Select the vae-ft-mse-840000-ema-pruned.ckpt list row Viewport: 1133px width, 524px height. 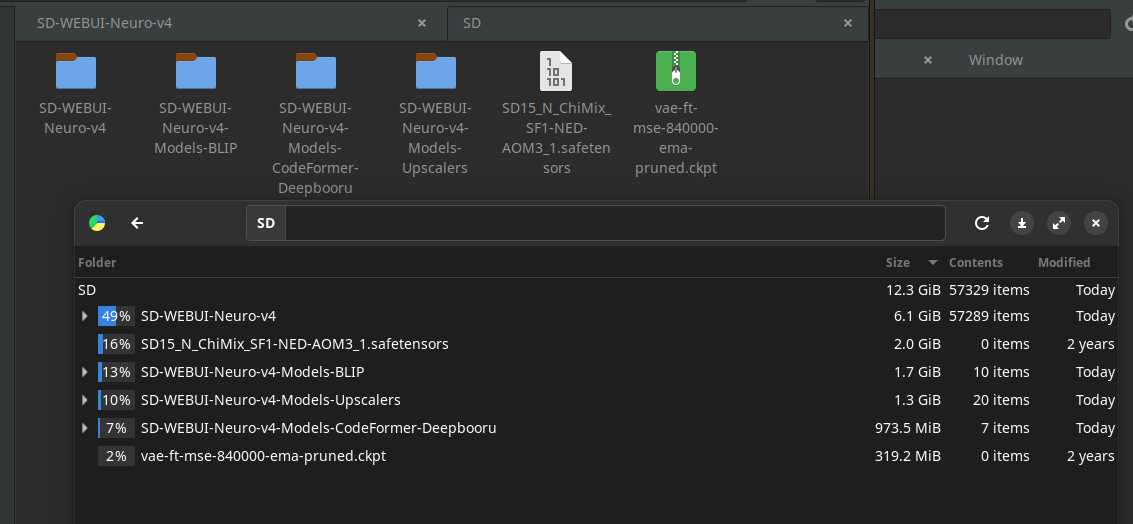point(263,456)
